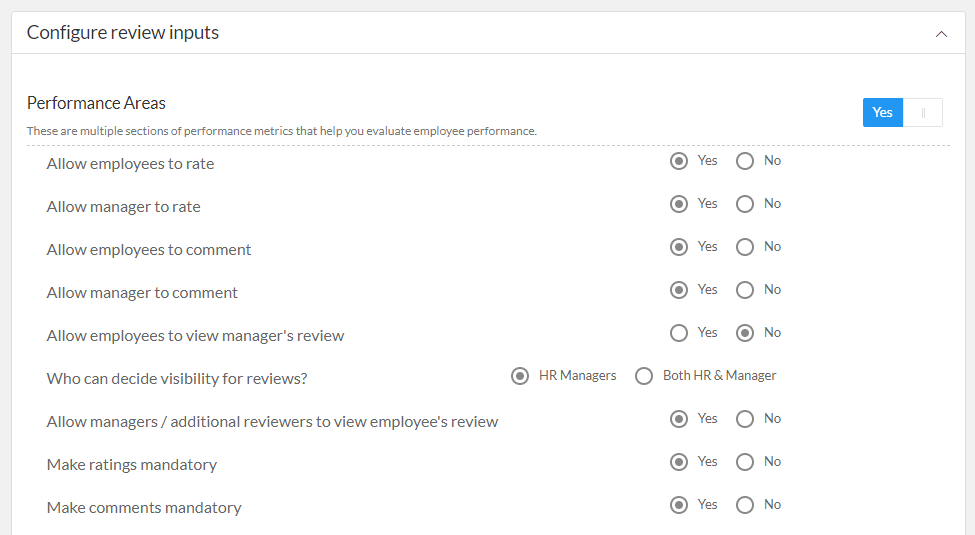This screenshot has width=975, height=535.
Task: Select Yes for Allow employees to rate
Action: 678,161
